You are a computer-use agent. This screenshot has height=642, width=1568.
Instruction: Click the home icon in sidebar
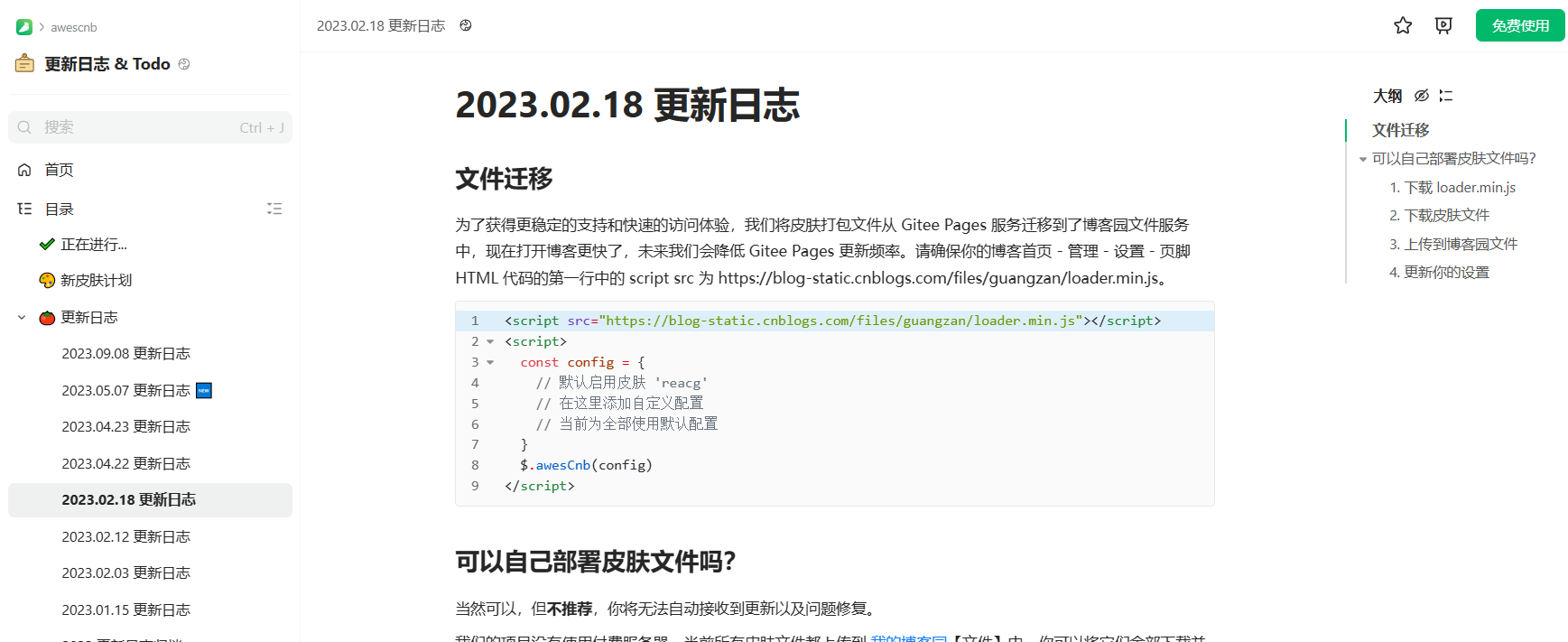pos(24,170)
